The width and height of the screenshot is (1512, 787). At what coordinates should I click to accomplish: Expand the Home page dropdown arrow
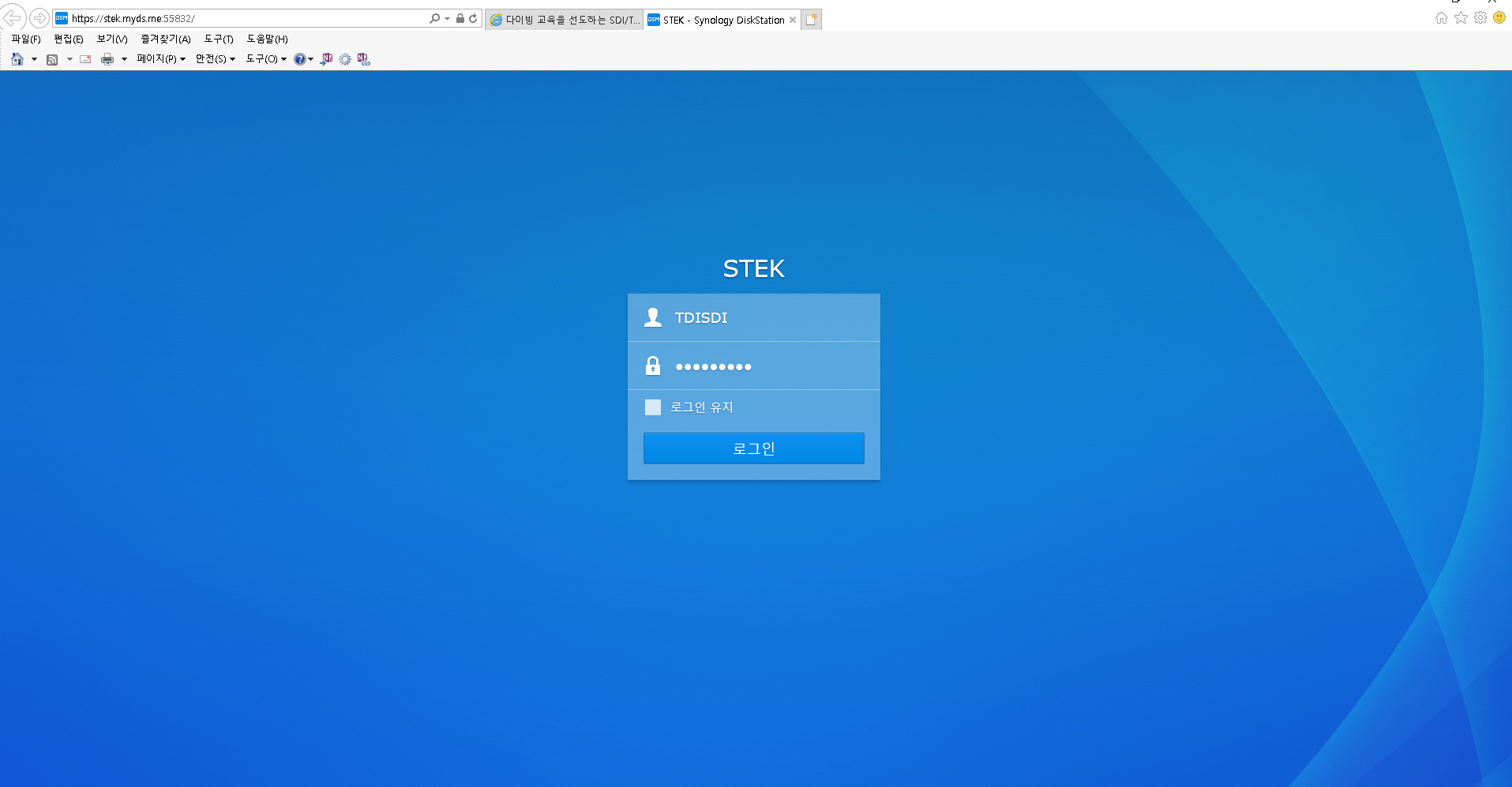pyautogui.click(x=34, y=59)
